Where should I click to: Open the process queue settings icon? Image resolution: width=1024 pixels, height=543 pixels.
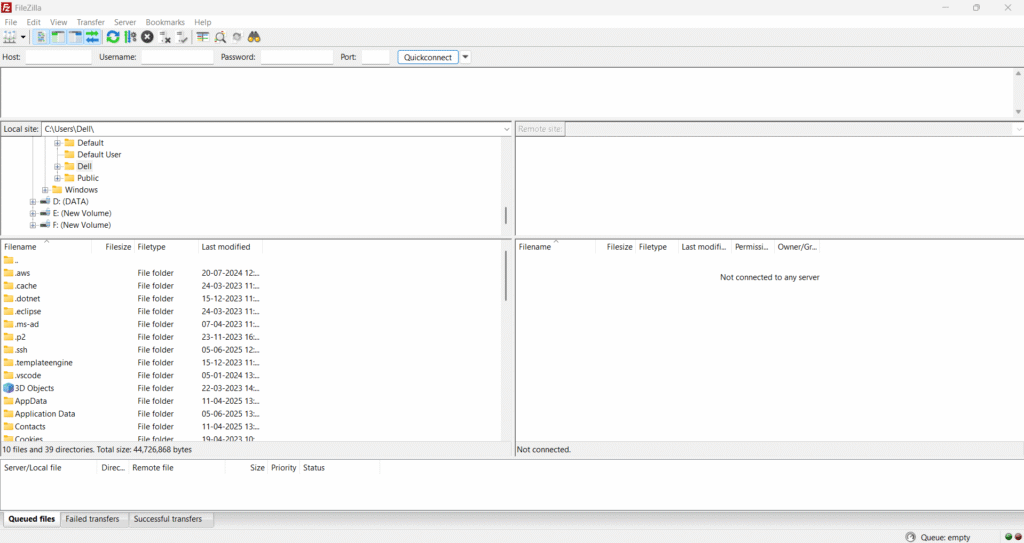pos(130,37)
